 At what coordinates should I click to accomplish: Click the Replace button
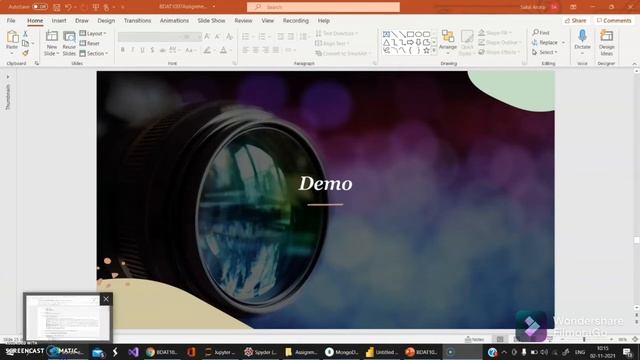pos(545,42)
